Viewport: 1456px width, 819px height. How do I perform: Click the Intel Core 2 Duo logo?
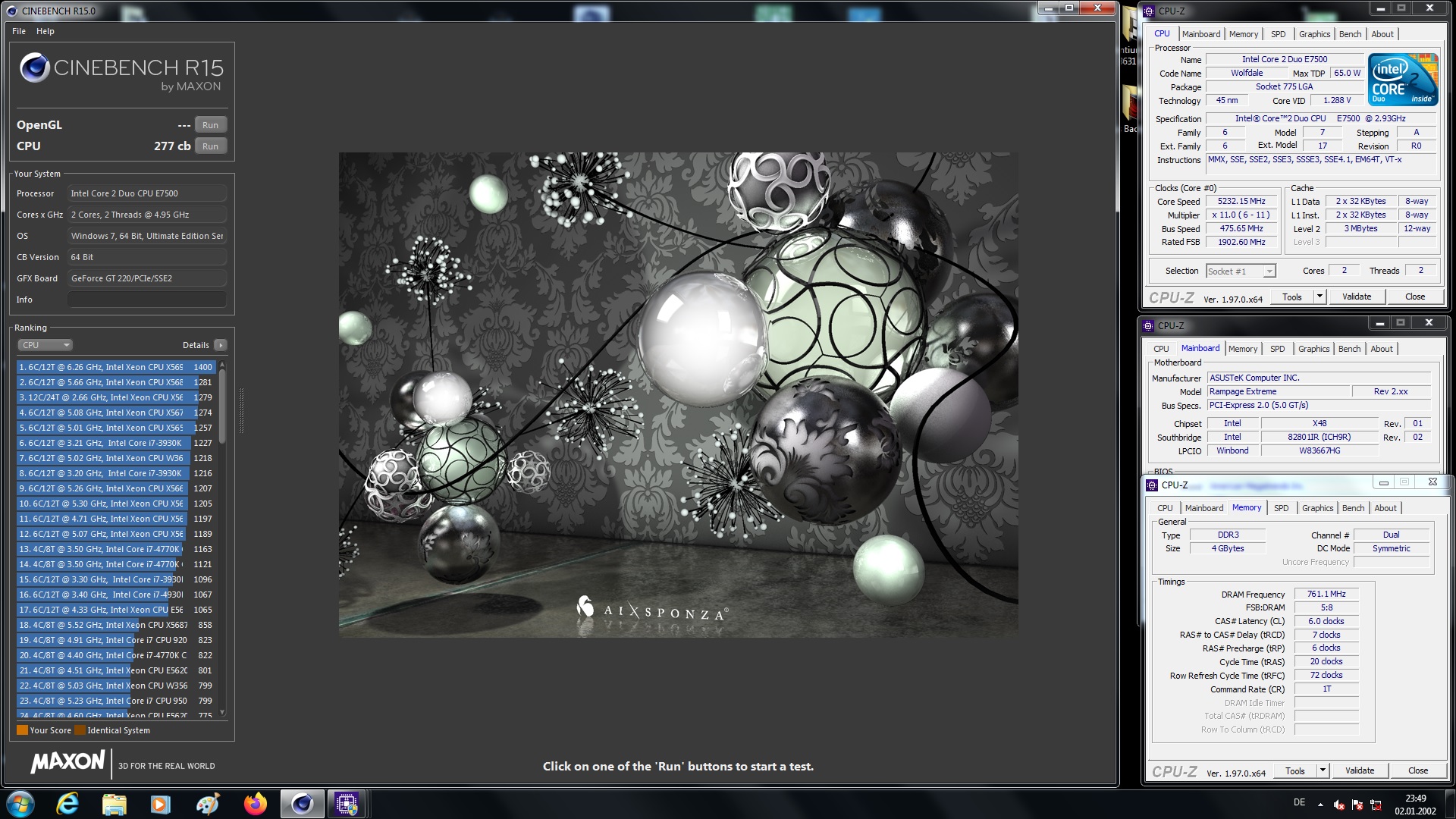point(1403,79)
